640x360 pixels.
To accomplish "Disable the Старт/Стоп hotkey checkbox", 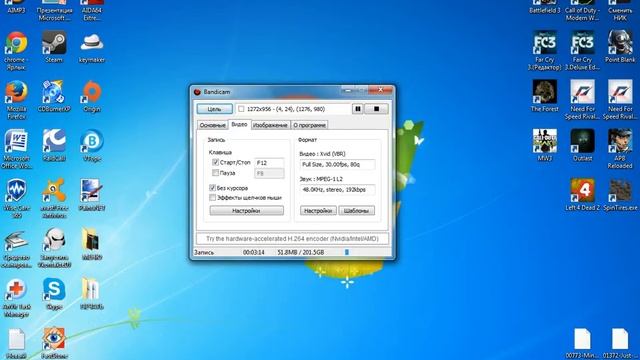I will (215, 162).
